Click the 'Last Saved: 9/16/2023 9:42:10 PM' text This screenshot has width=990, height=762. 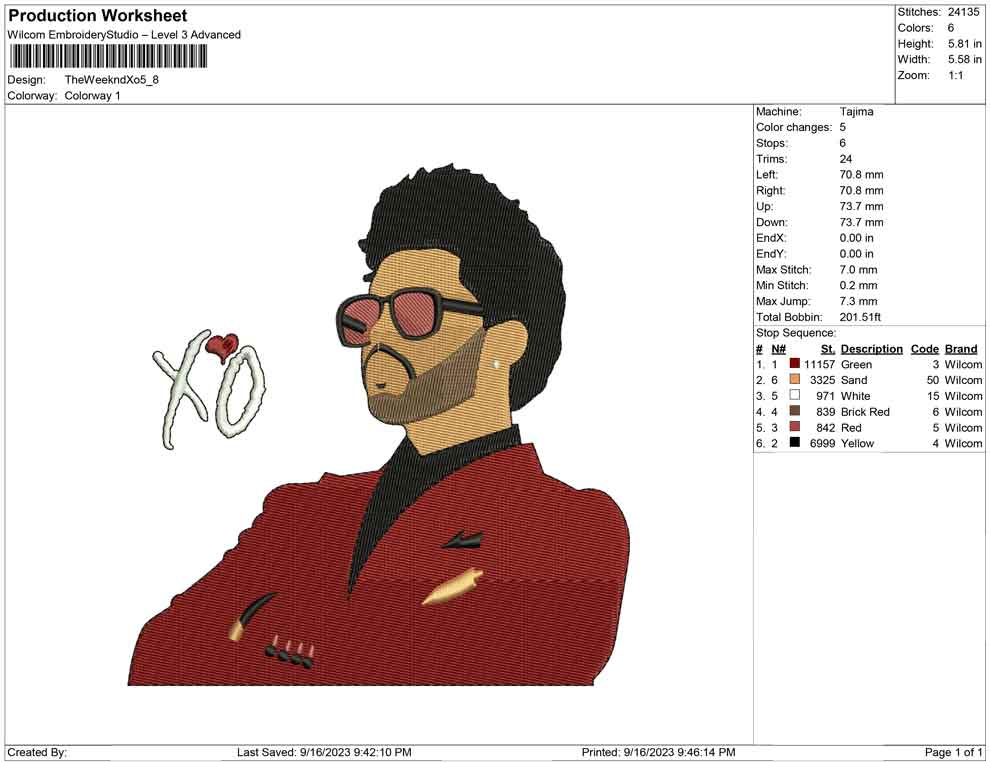point(324,752)
